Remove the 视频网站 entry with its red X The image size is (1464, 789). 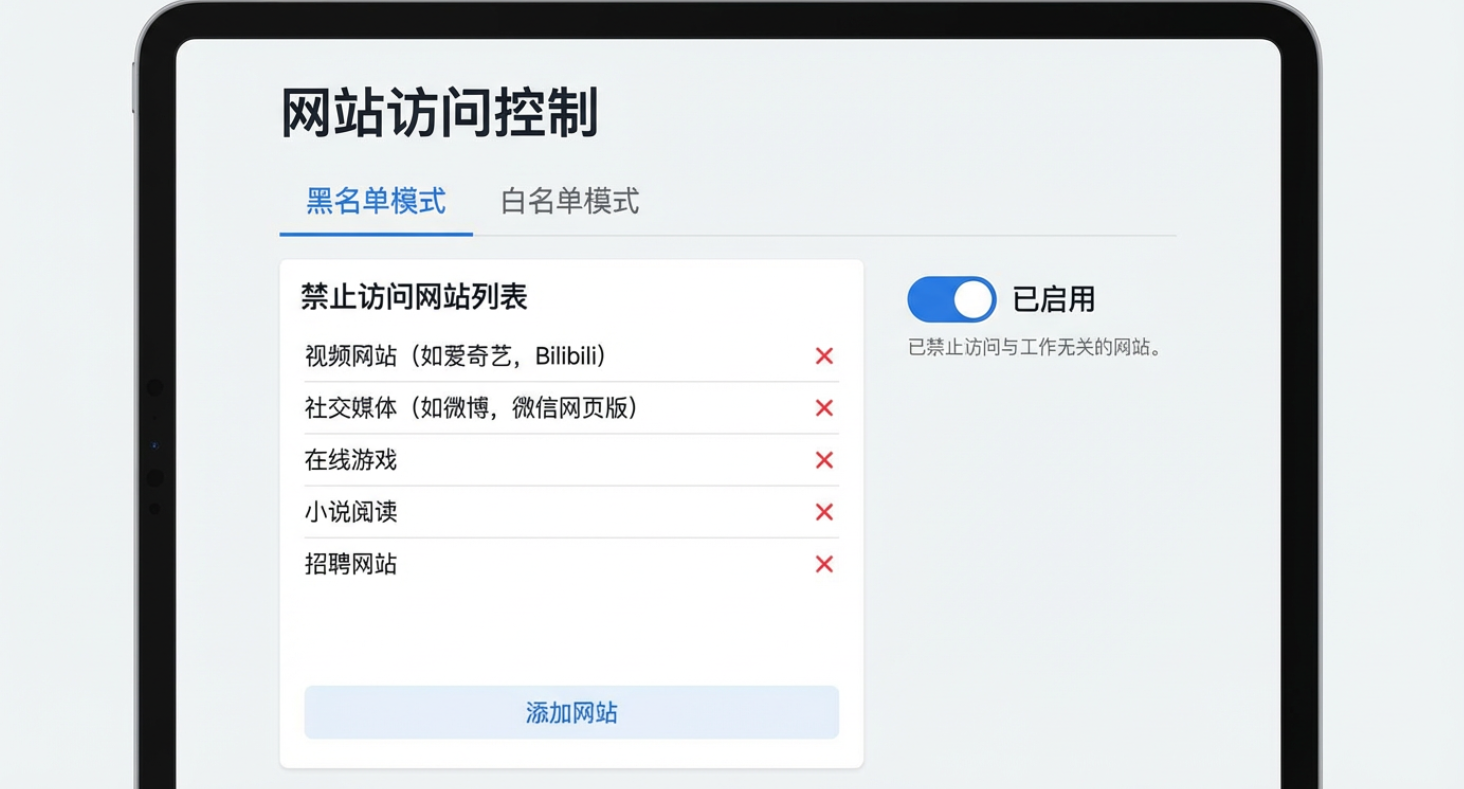coord(824,356)
